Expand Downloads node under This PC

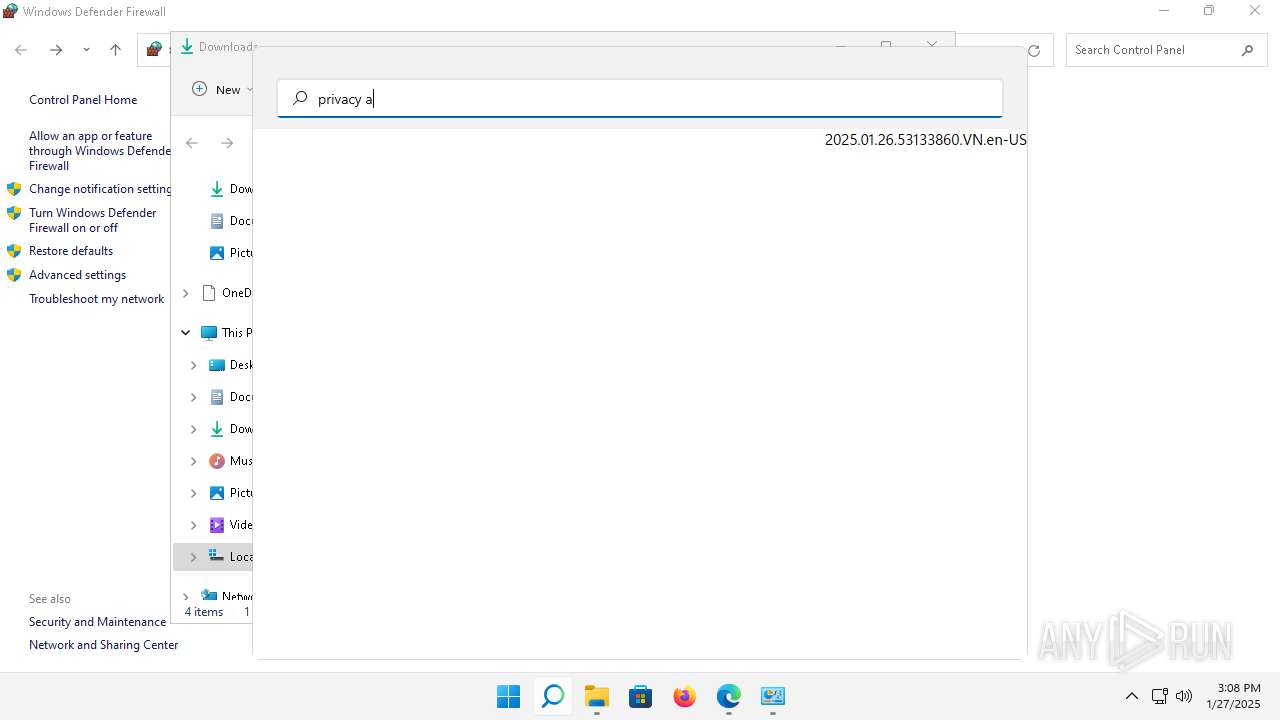tap(194, 429)
